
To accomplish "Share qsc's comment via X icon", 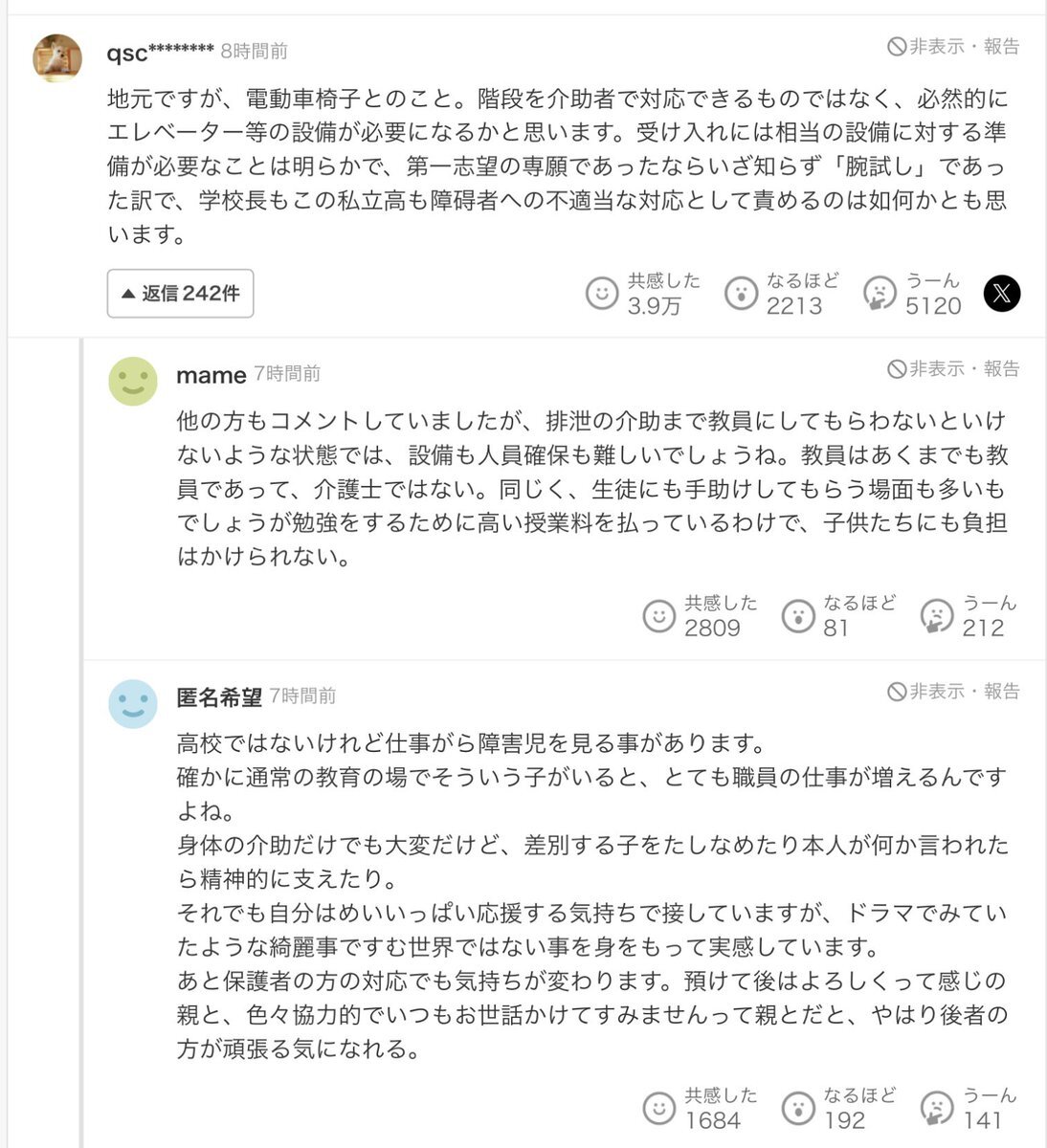I will pos(1001,294).
